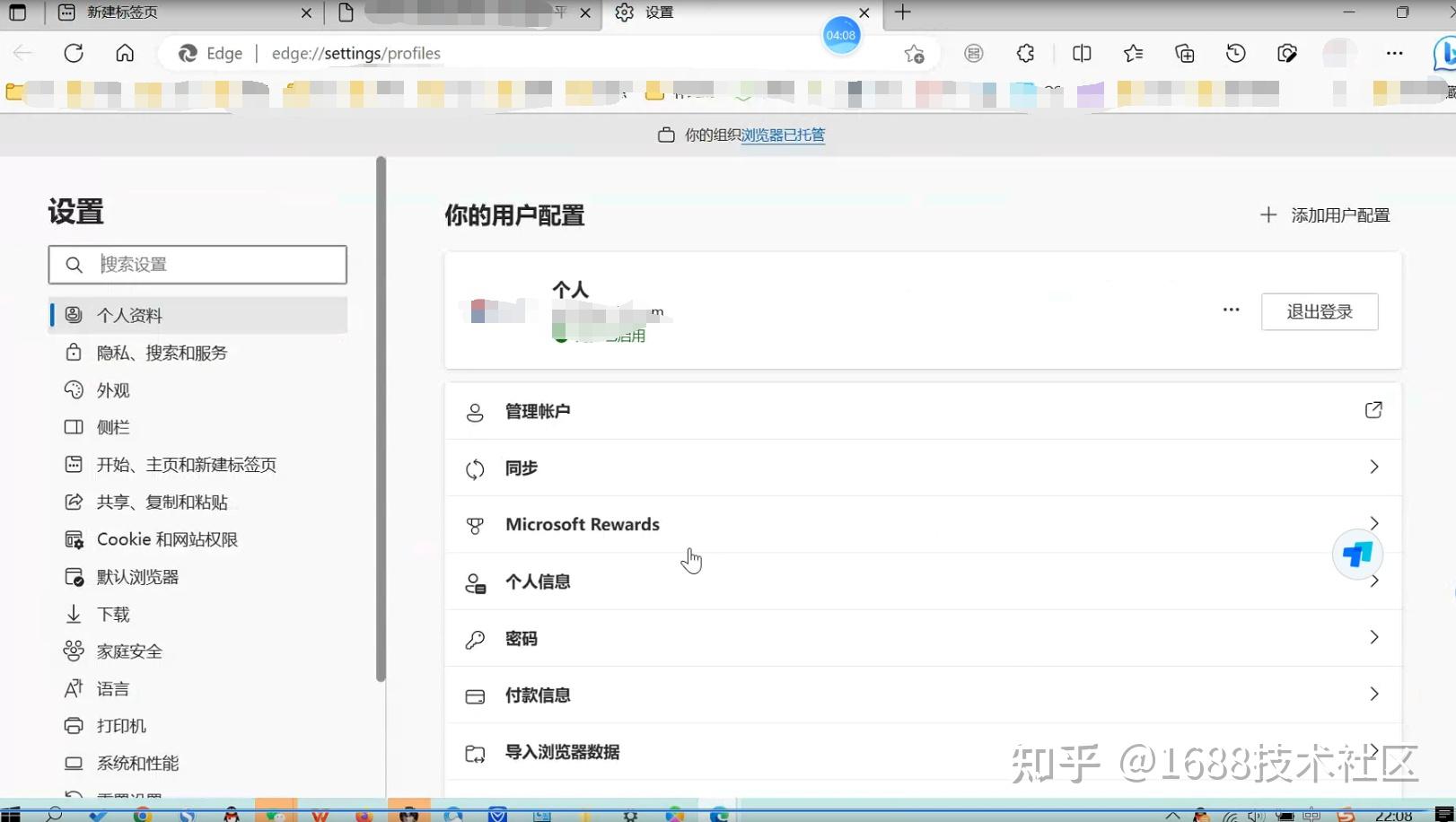Screen dimensions: 1456x822
Task: Click the 退出登录 button
Action: [1320, 311]
